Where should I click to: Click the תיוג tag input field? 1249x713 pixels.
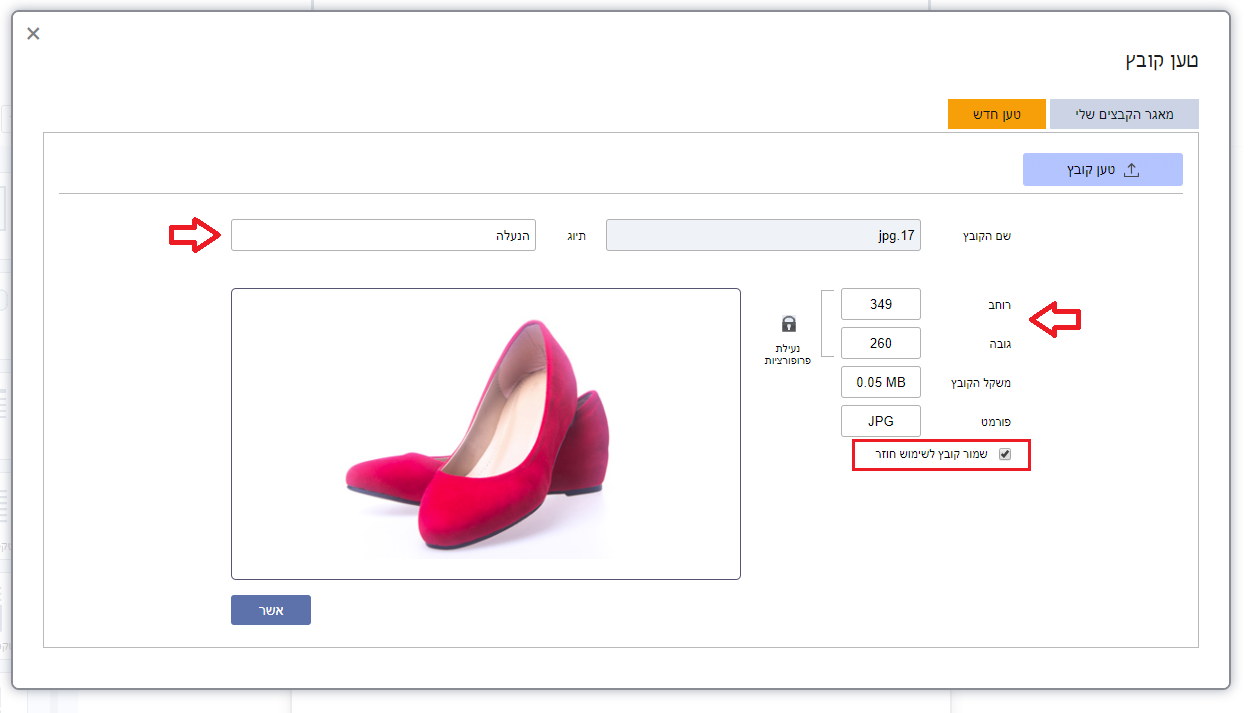383,235
